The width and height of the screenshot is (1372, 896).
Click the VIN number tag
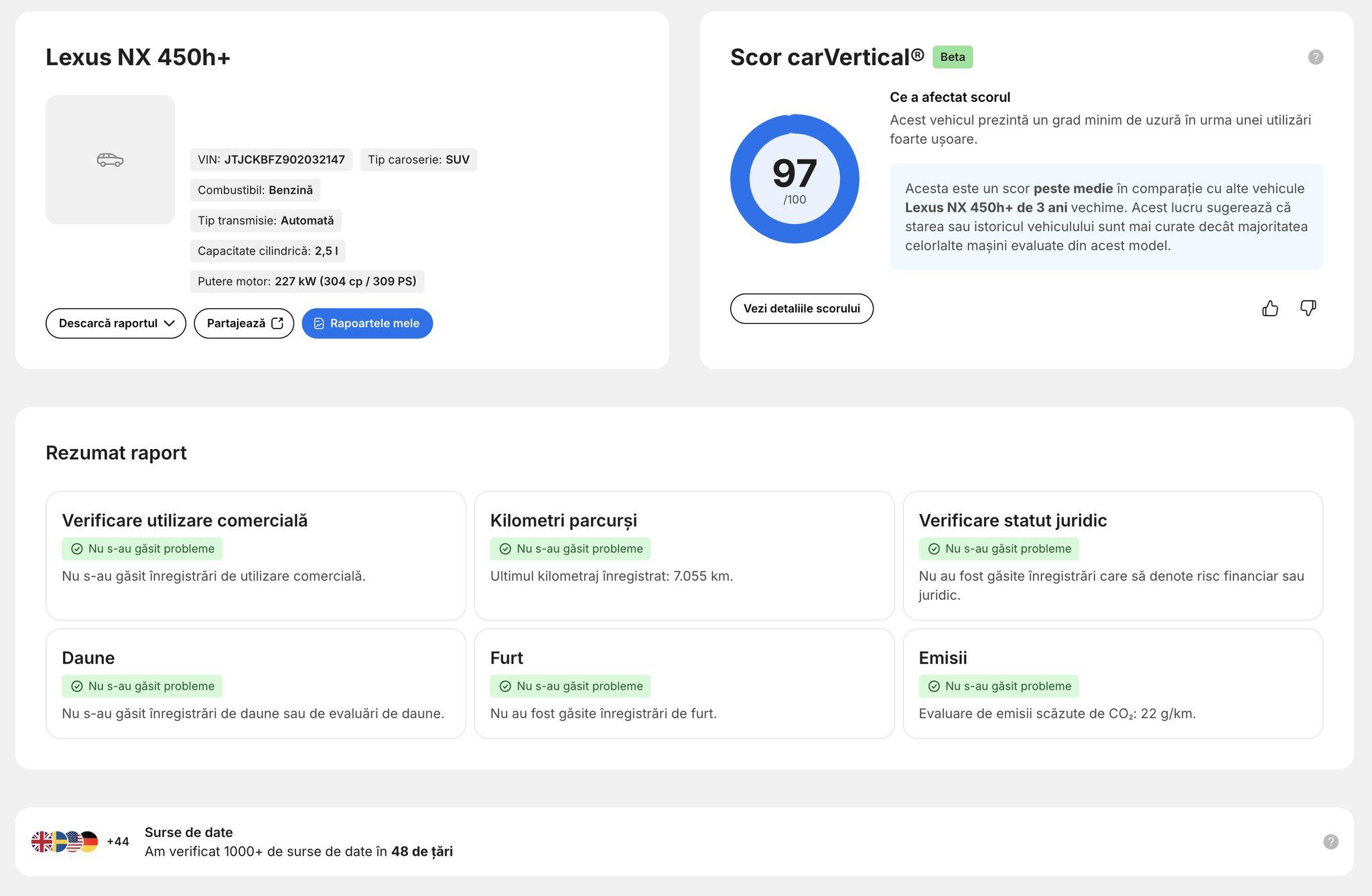(x=271, y=159)
